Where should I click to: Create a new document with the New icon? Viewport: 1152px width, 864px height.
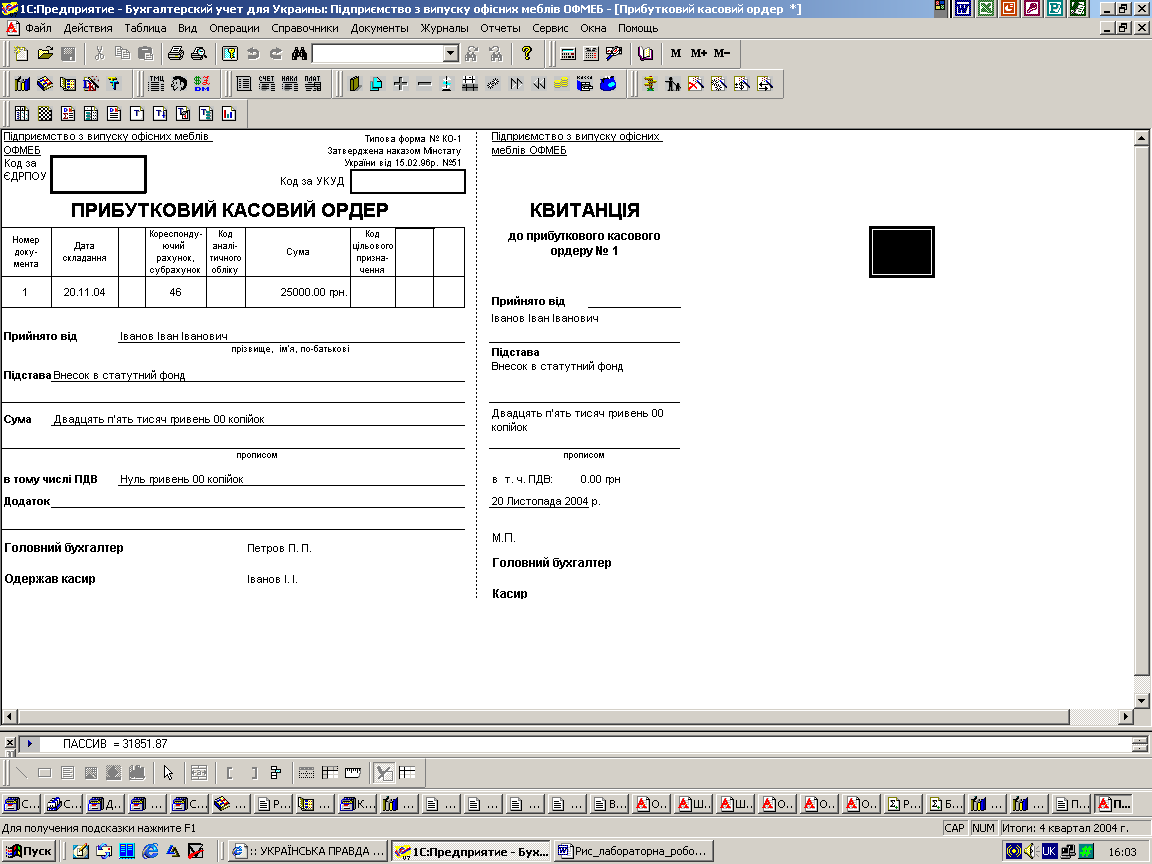21,53
